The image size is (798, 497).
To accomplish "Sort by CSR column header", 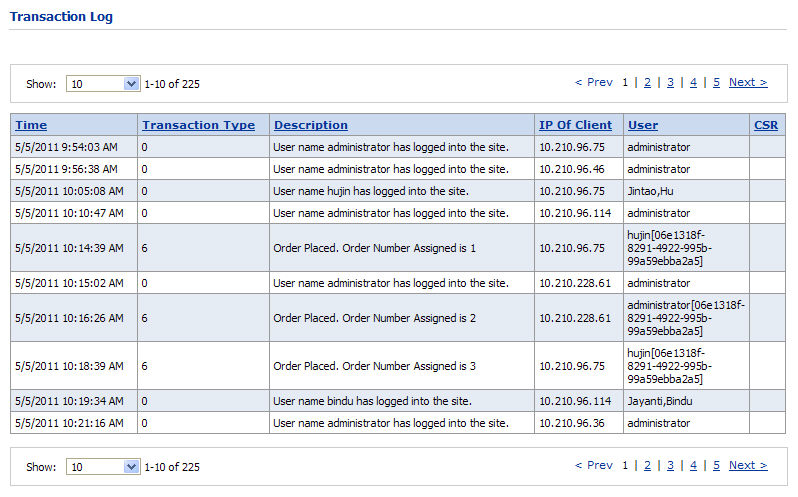I will [765, 125].
